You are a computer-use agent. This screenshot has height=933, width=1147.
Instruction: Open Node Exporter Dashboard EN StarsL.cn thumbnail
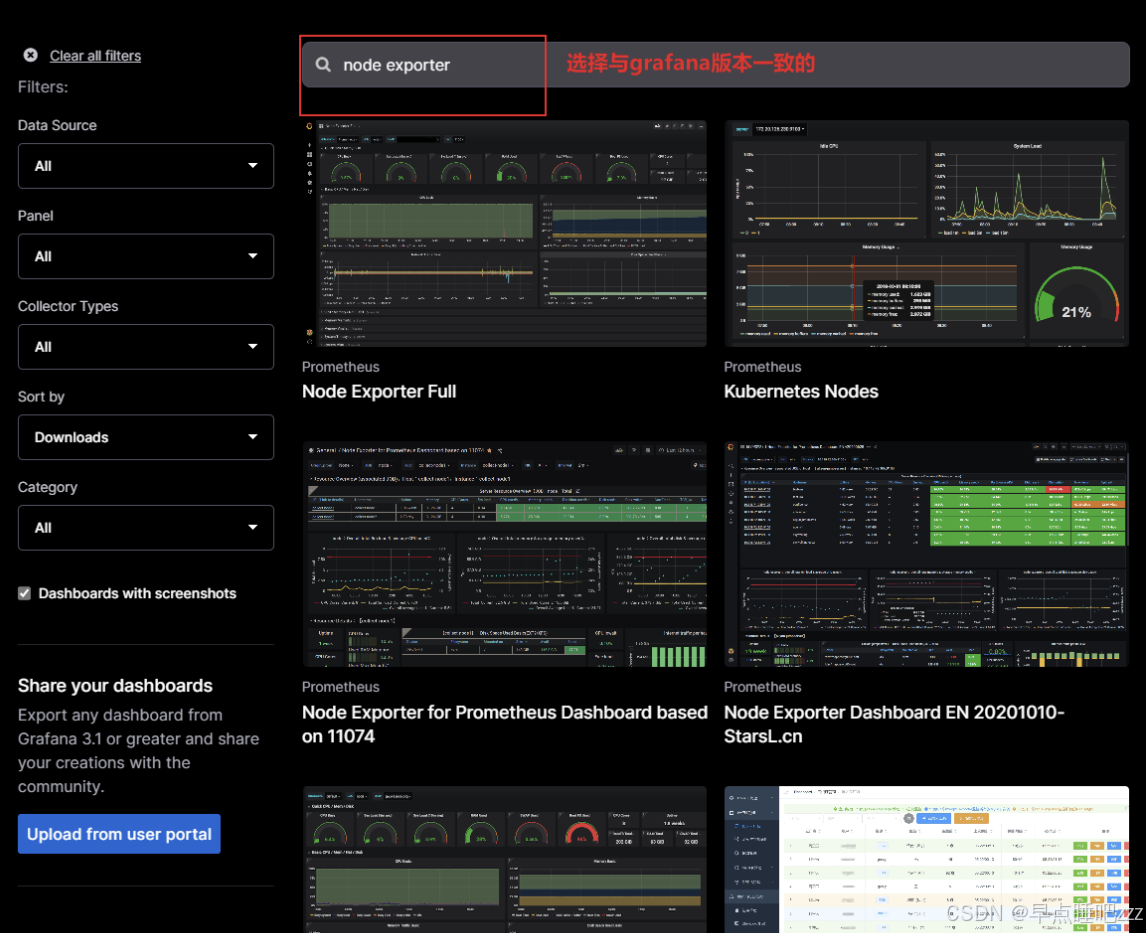tap(927, 554)
